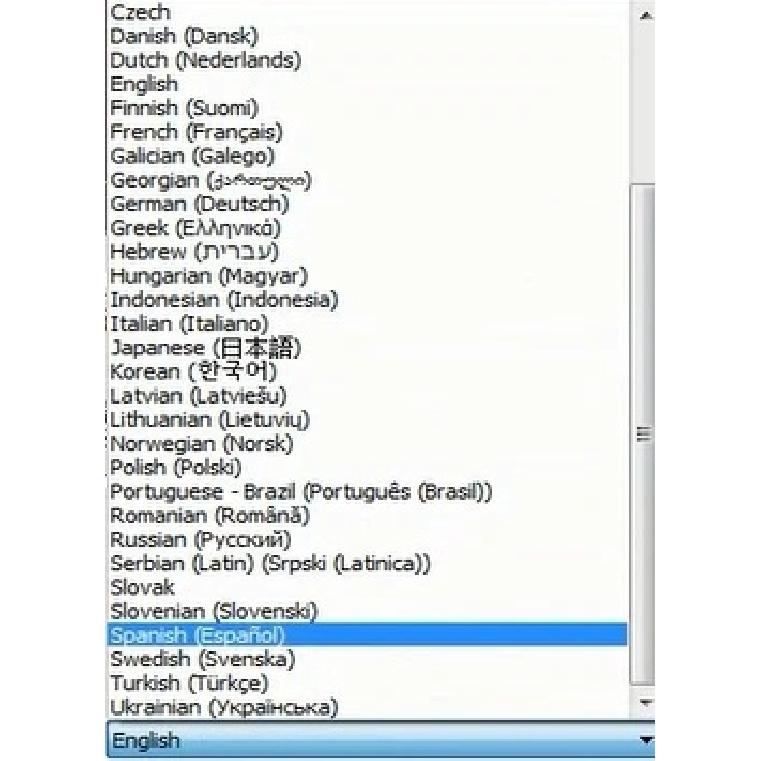Image resolution: width=761 pixels, height=761 pixels.
Task: Choose Slovenian (Slovenski) language
Action: (367, 612)
